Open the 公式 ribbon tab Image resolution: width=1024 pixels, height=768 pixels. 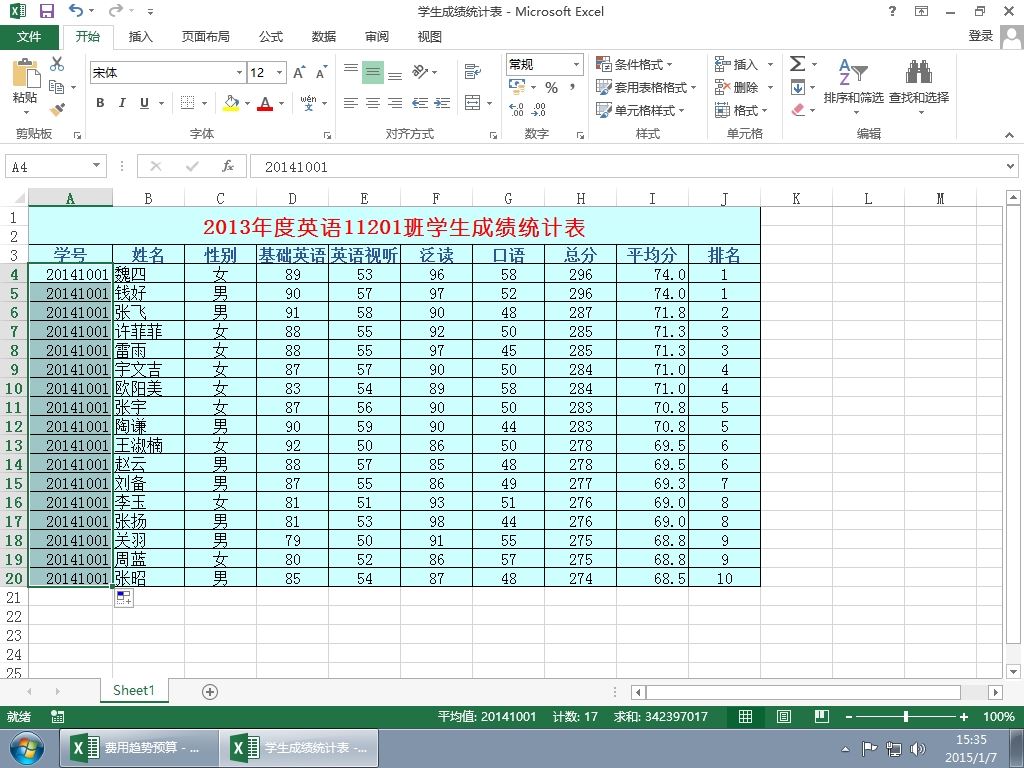[270, 37]
